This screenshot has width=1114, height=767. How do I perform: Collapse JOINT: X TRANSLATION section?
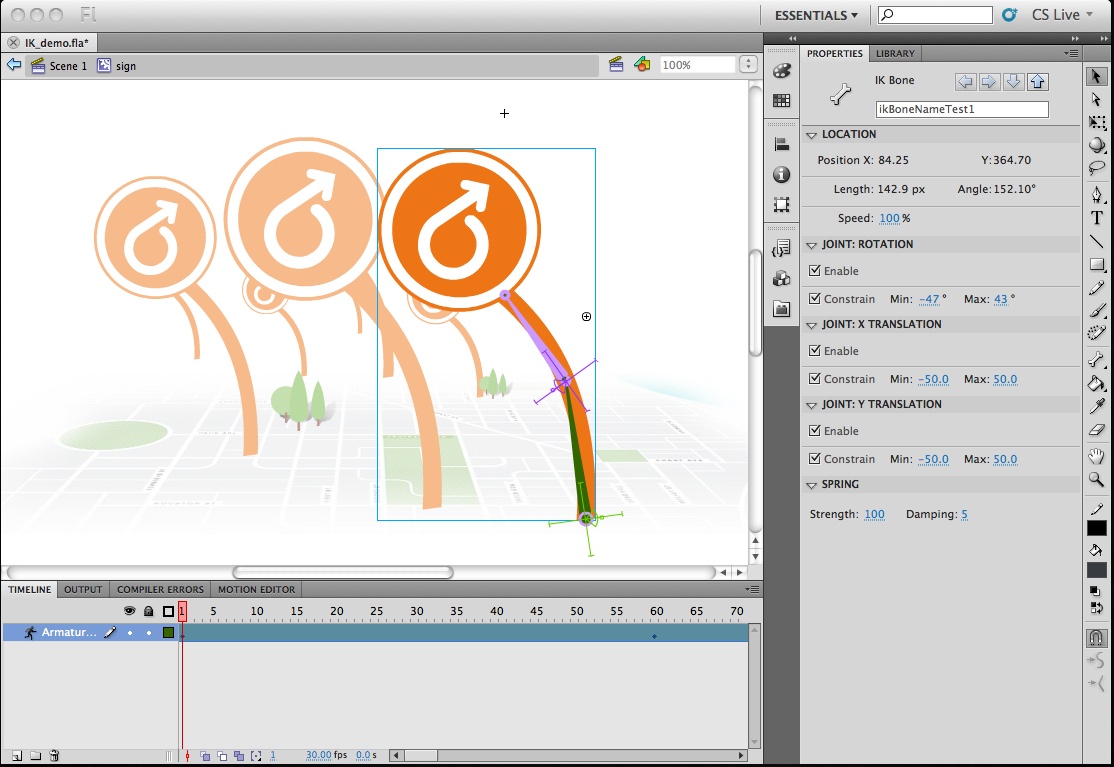pyautogui.click(x=811, y=325)
